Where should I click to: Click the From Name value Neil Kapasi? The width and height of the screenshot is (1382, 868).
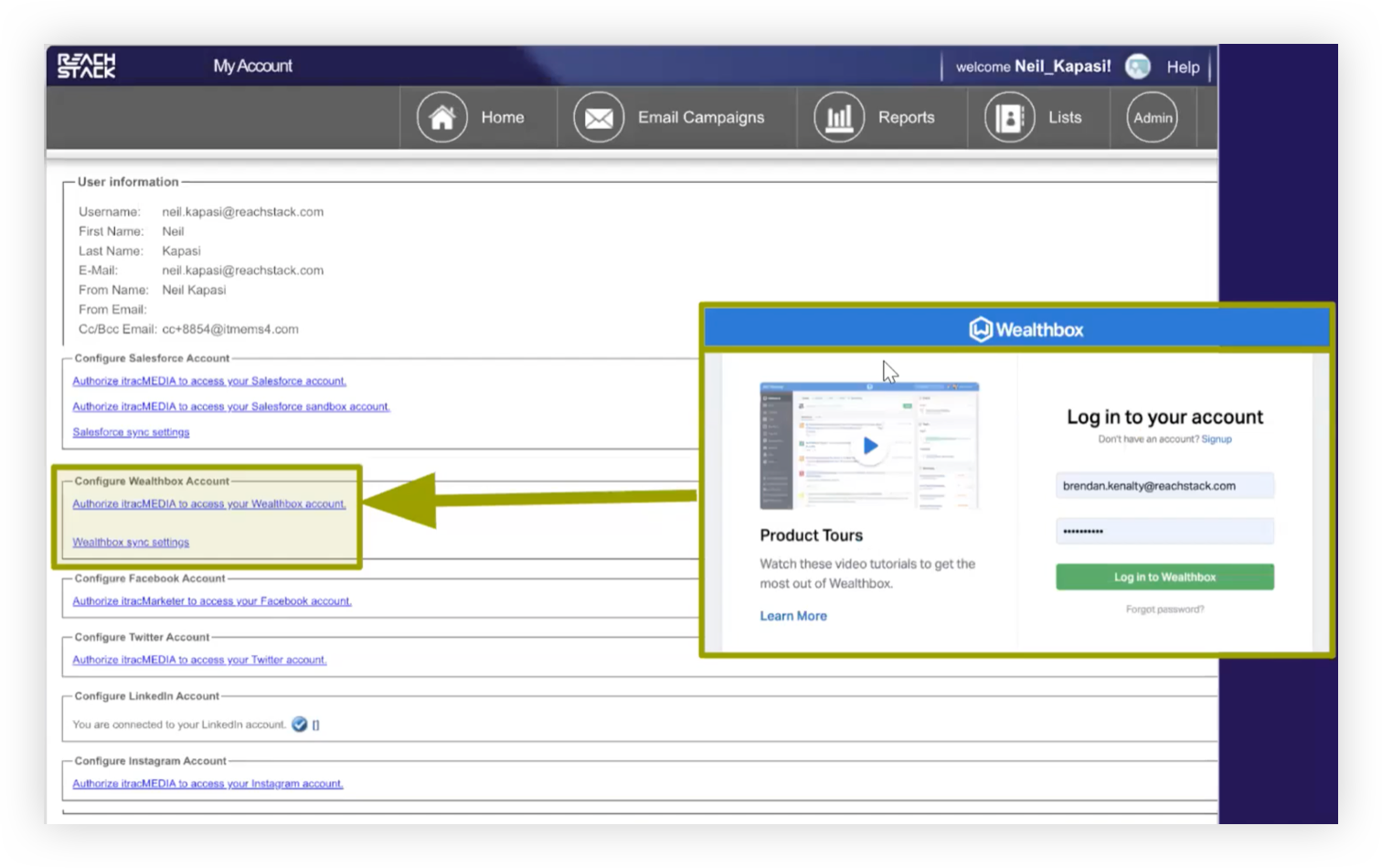click(x=194, y=290)
